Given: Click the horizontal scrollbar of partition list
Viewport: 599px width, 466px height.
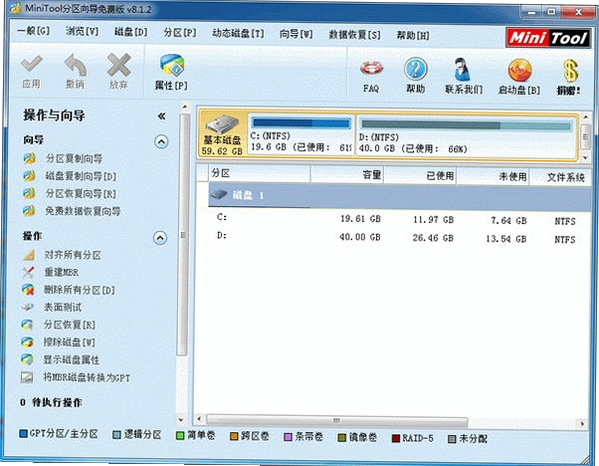Looking at the screenshot, I should 337,421.
